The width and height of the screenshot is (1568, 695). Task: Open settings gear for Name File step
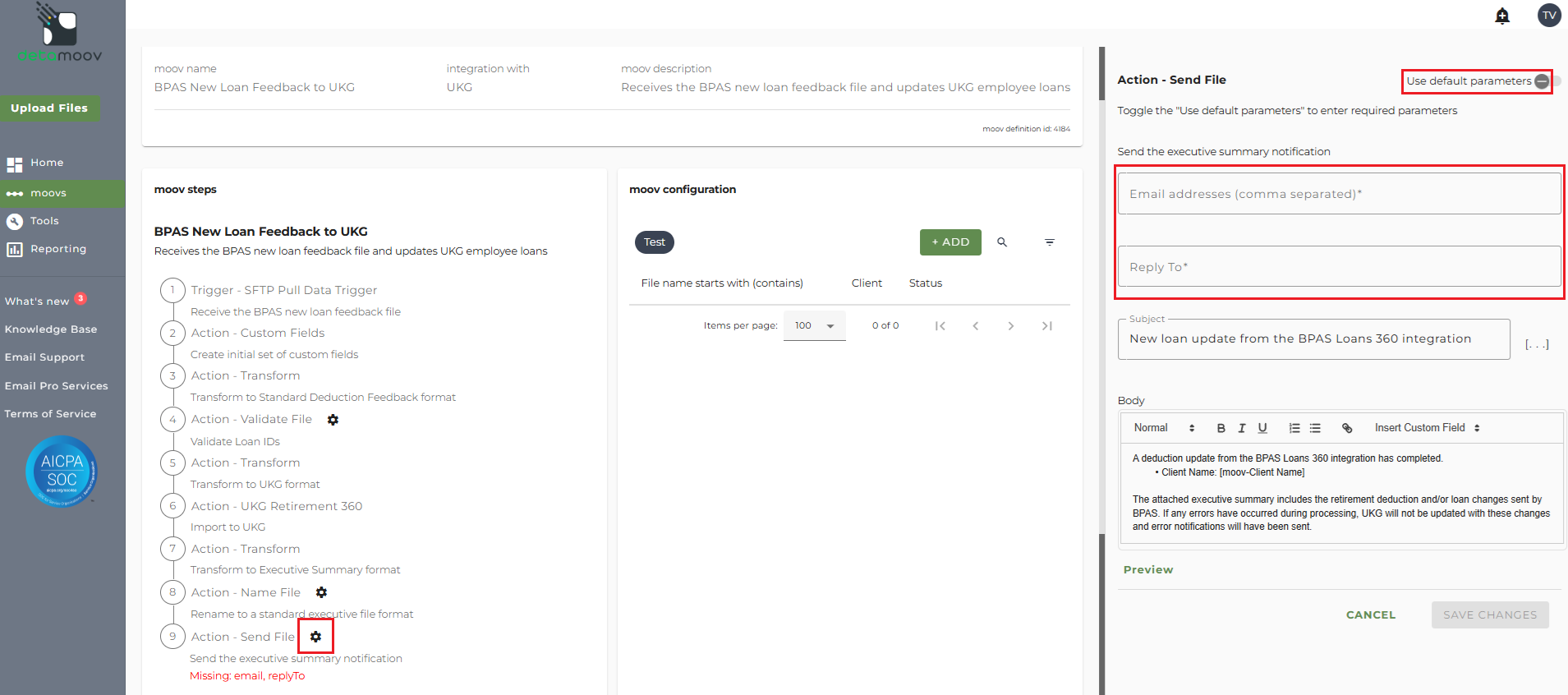(x=321, y=592)
